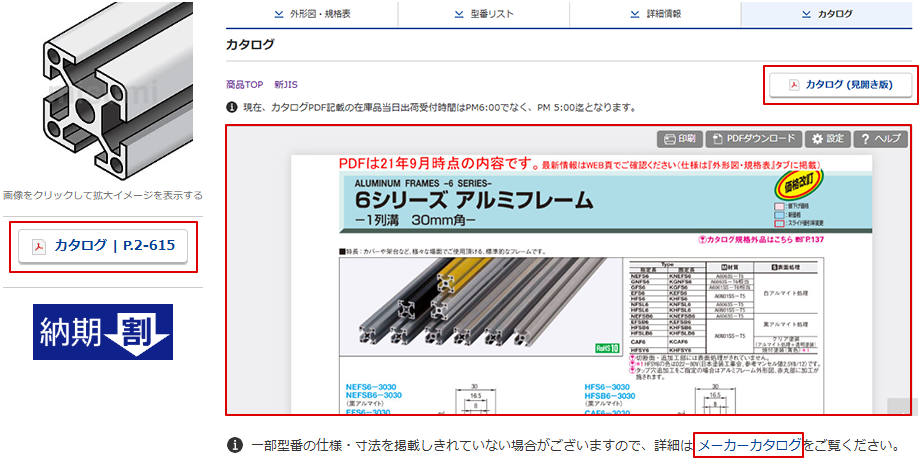Click the chevron on 型番リスト tab
Viewport: 920px width, 470px height.
pos(459,14)
